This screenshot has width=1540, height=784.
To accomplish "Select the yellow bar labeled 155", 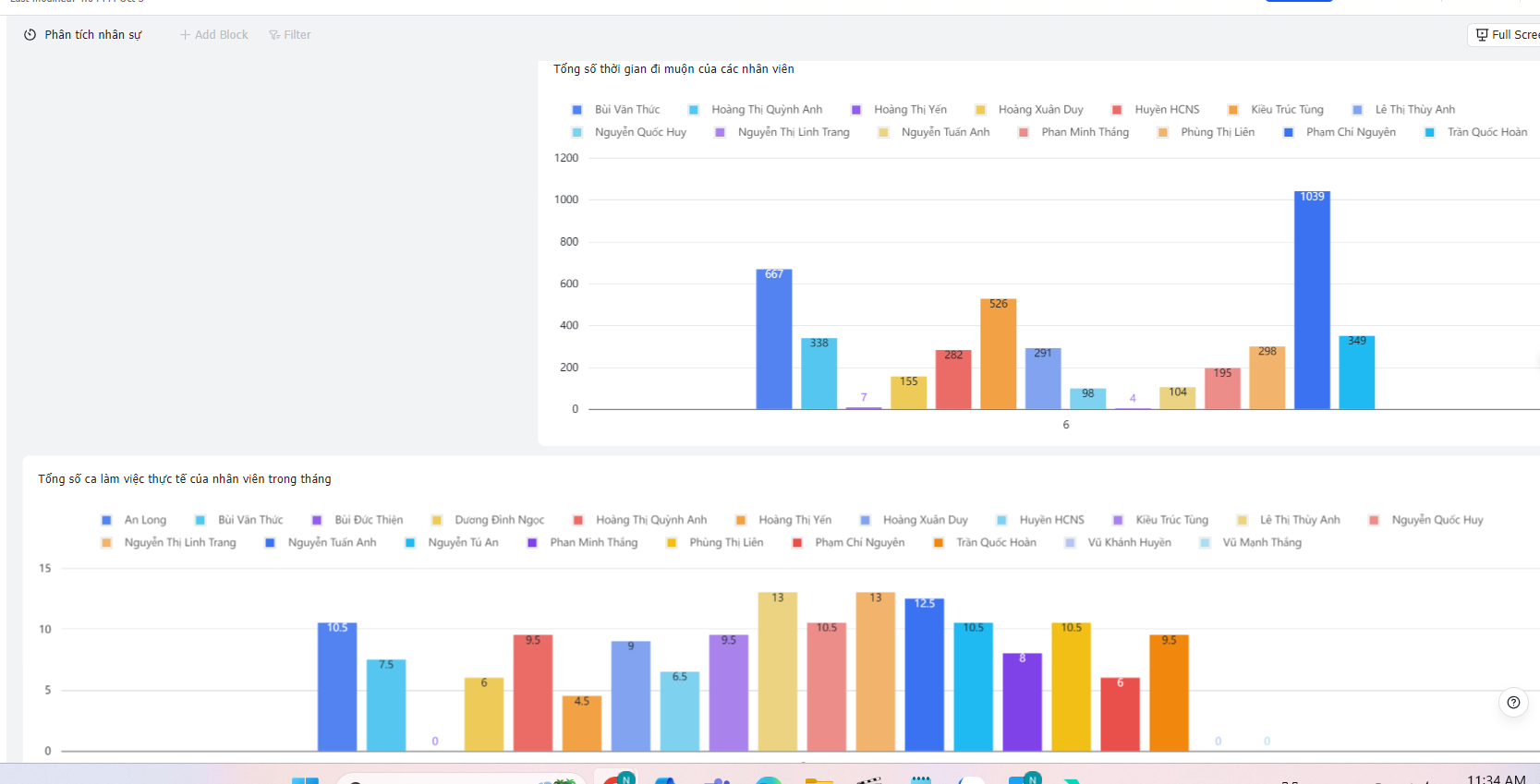I will coord(909,393).
